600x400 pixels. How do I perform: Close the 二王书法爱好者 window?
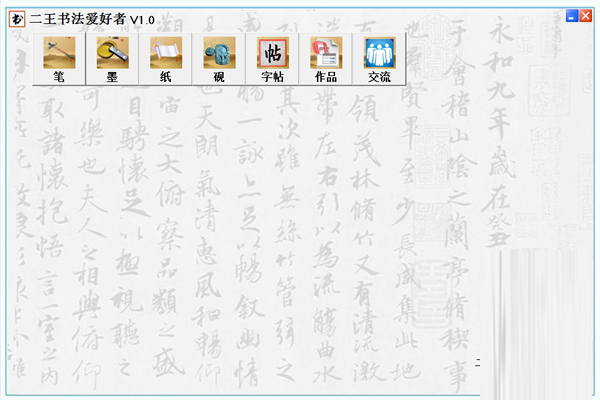coord(586,16)
